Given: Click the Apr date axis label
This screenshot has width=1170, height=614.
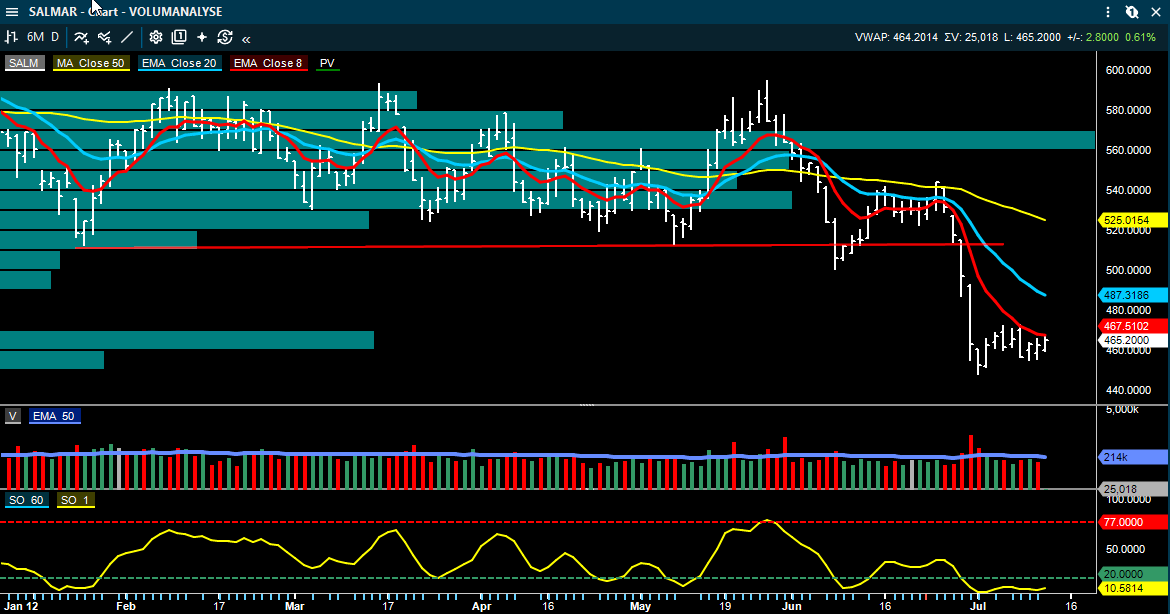Looking at the screenshot, I should [482, 607].
